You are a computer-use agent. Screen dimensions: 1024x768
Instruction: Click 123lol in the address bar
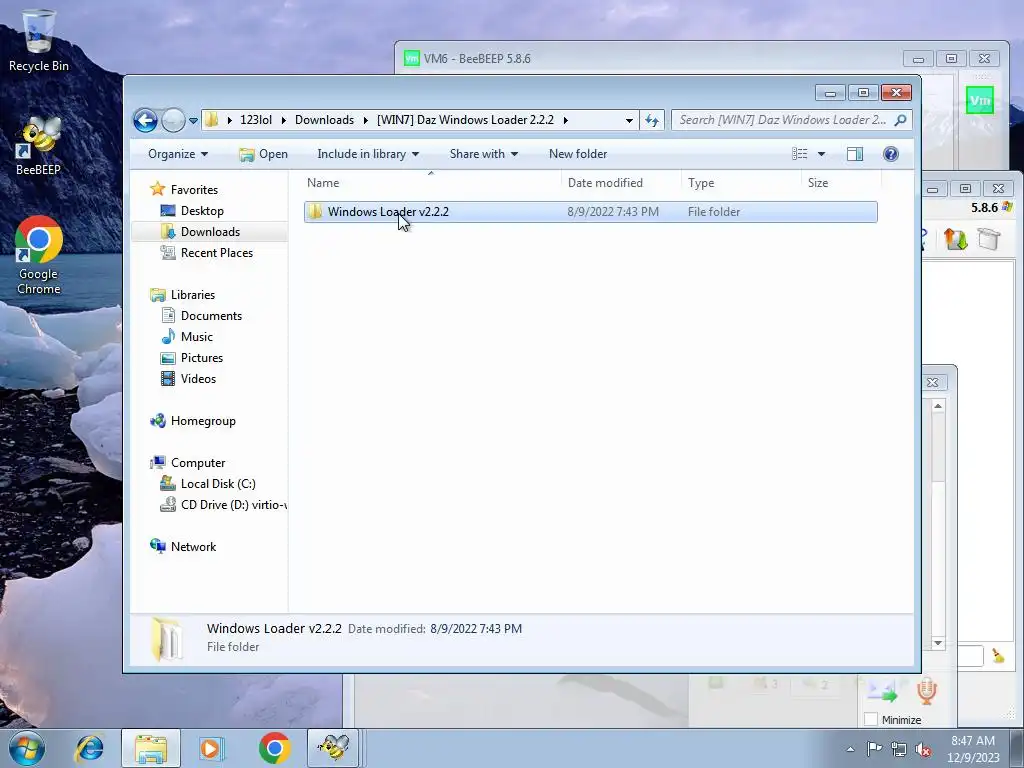(256, 120)
